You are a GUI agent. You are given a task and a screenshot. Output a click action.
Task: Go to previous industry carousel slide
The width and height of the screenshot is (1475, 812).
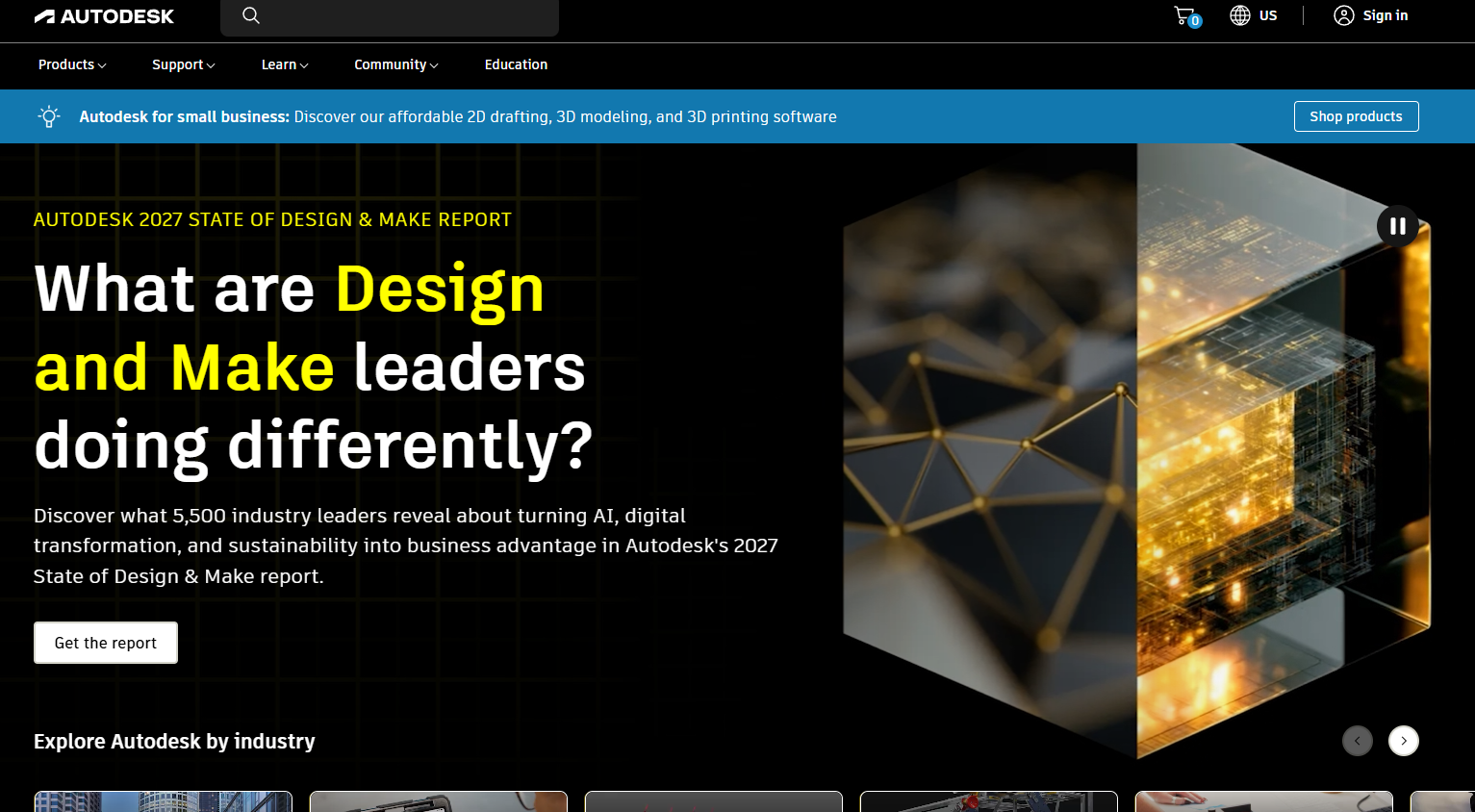pyautogui.click(x=1358, y=741)
